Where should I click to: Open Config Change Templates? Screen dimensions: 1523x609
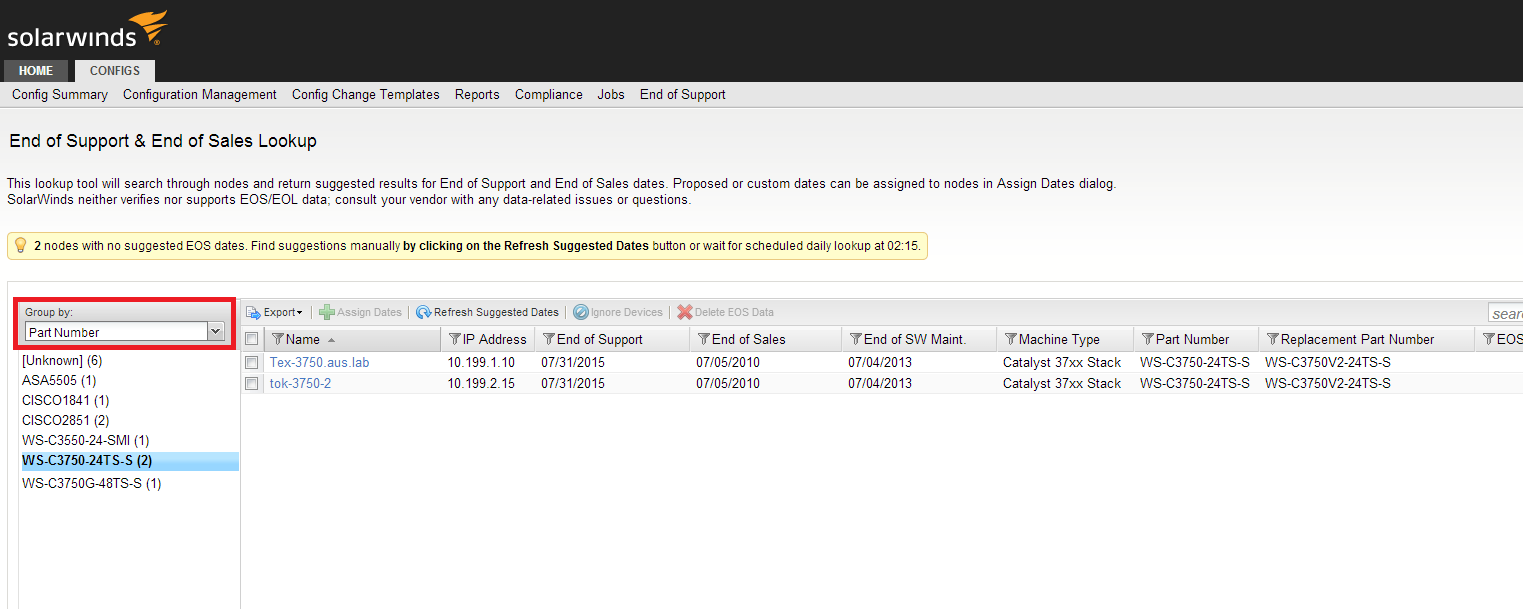(x=366, y=94)
